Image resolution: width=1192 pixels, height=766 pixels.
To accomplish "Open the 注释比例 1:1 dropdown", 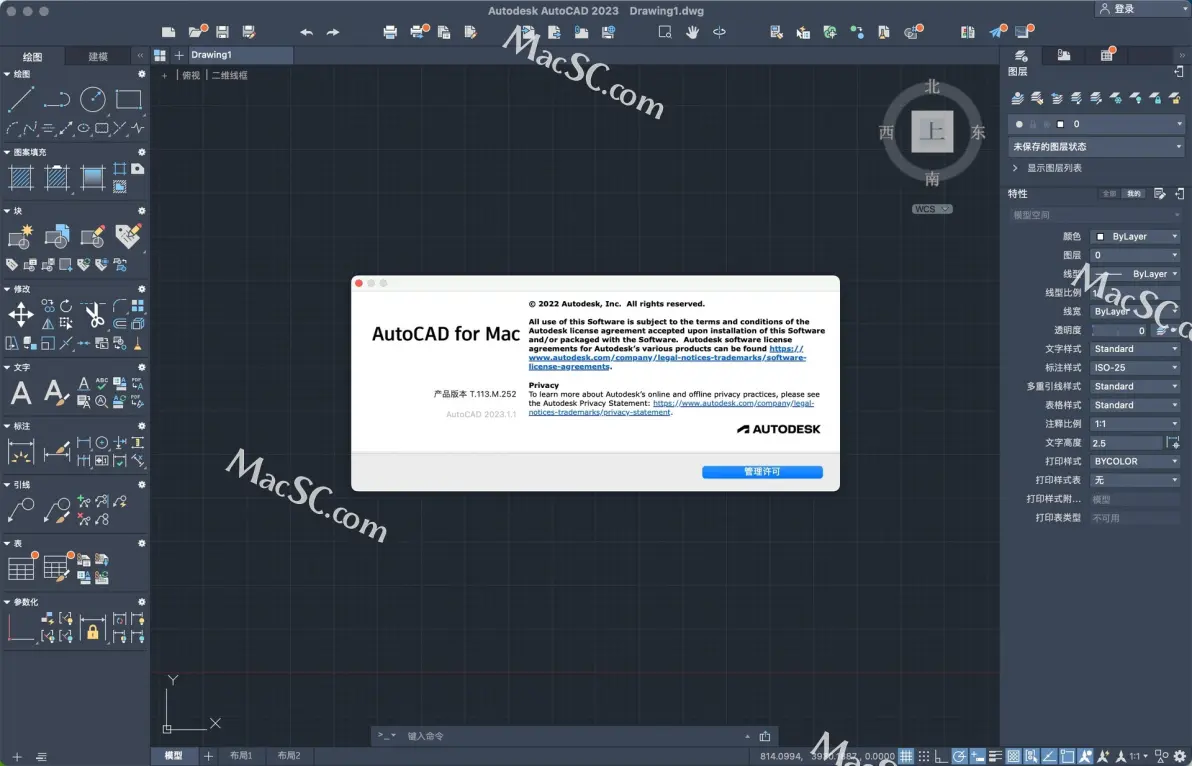I will 1135,424.
